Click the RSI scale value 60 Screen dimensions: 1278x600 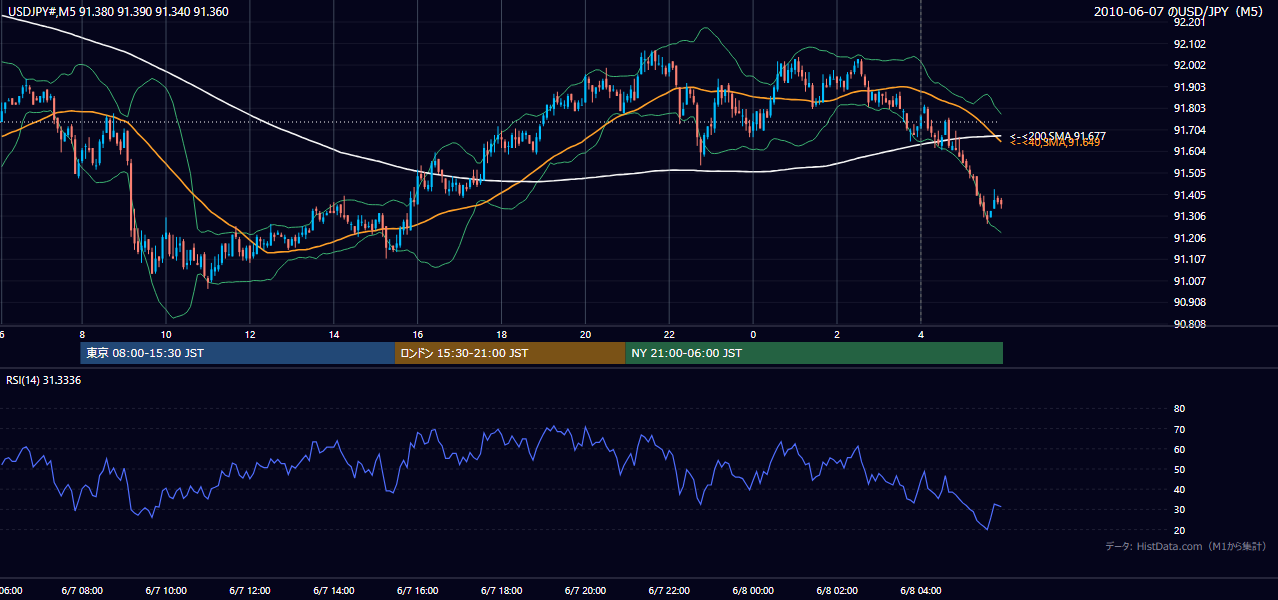click(x=1179, y=449)
